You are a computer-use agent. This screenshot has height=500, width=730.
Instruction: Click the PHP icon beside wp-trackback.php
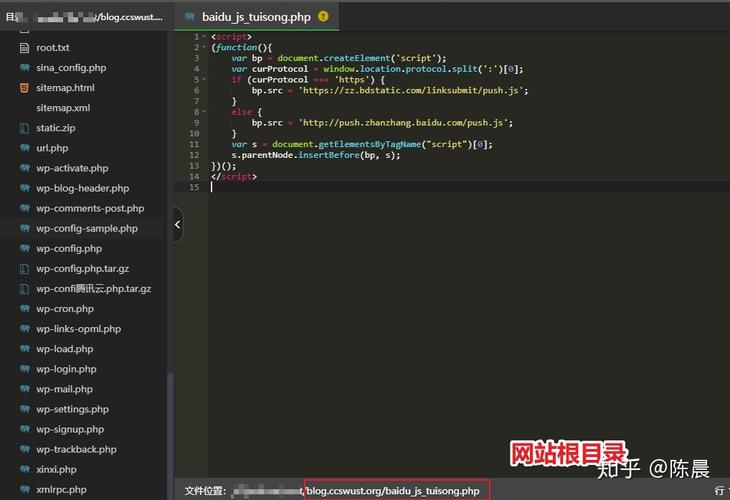point(25,449)
